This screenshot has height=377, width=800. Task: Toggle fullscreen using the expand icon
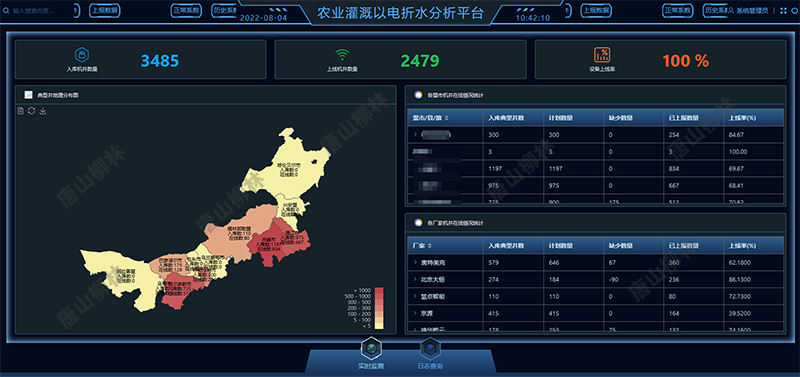click(x=783, y=10)
